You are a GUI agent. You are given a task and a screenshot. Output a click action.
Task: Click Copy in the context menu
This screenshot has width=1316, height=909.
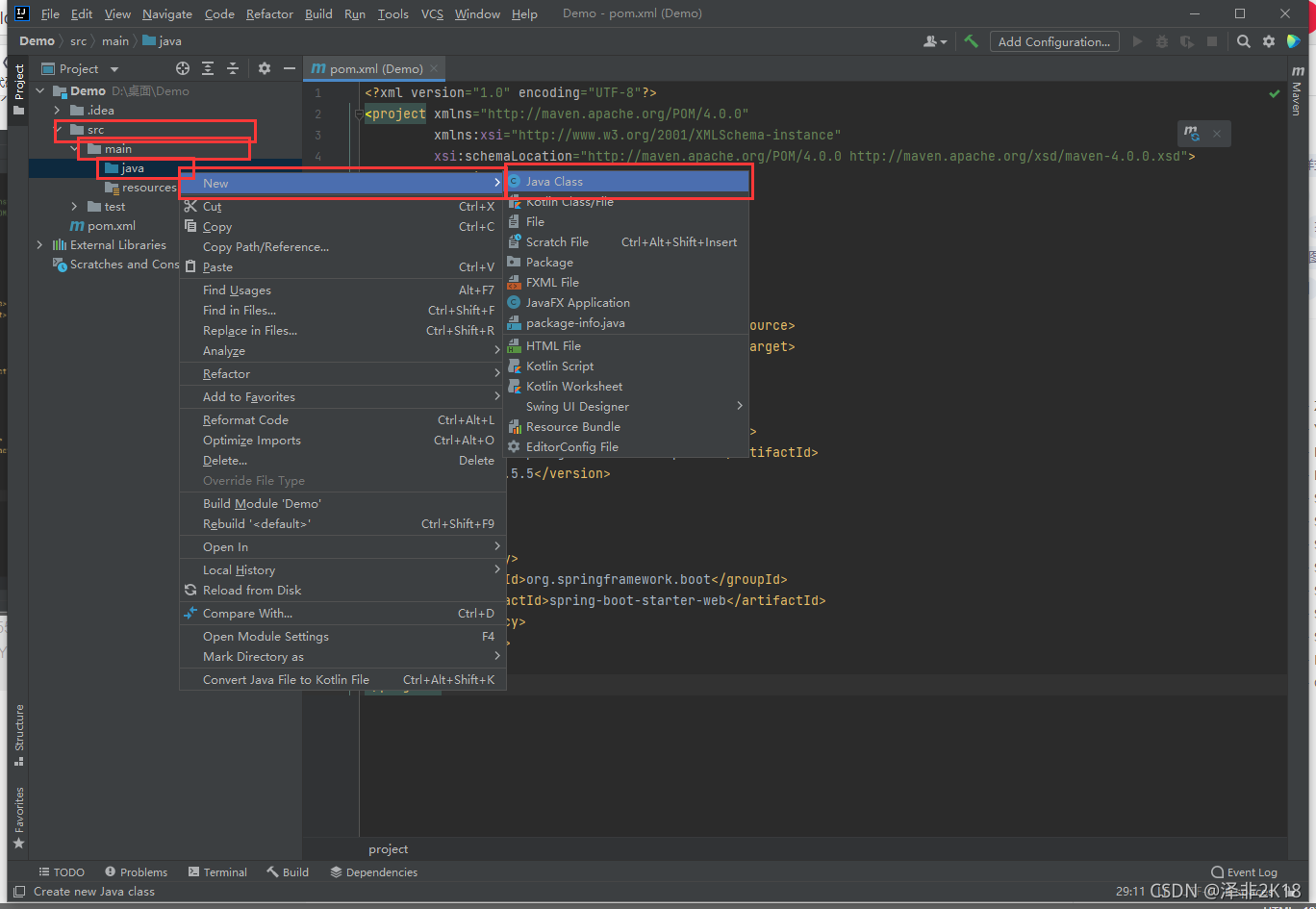tap(342, 227)
